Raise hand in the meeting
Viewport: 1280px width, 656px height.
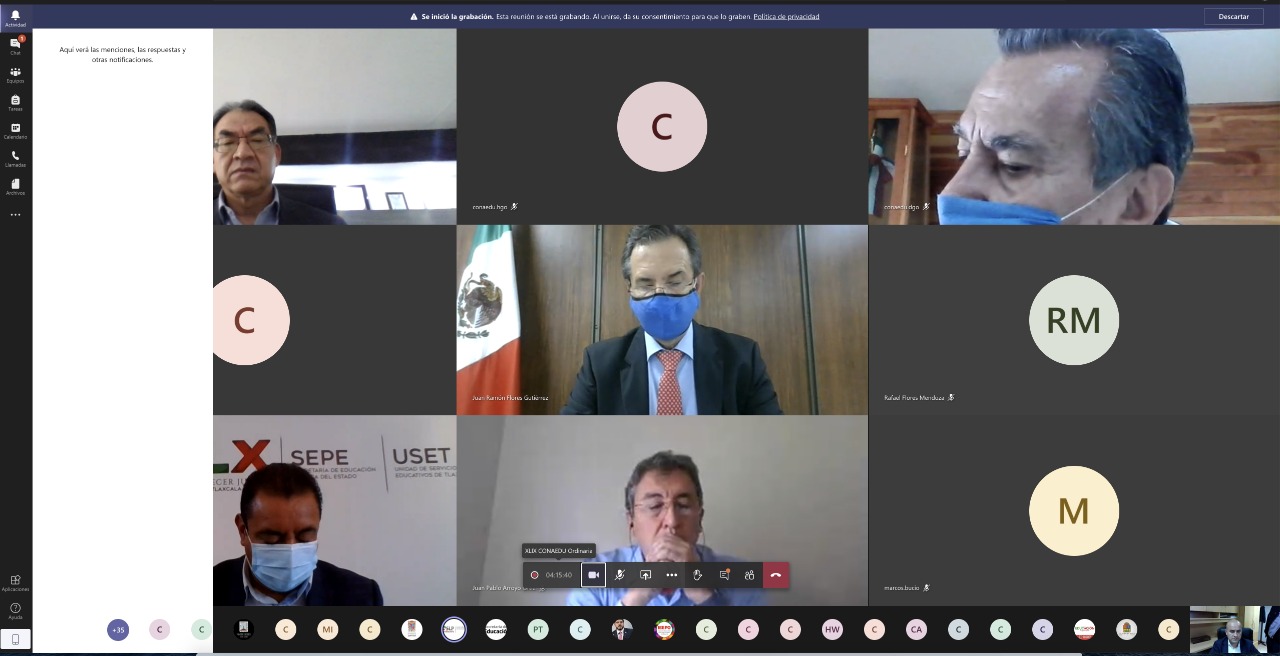[x=698, y=575]
